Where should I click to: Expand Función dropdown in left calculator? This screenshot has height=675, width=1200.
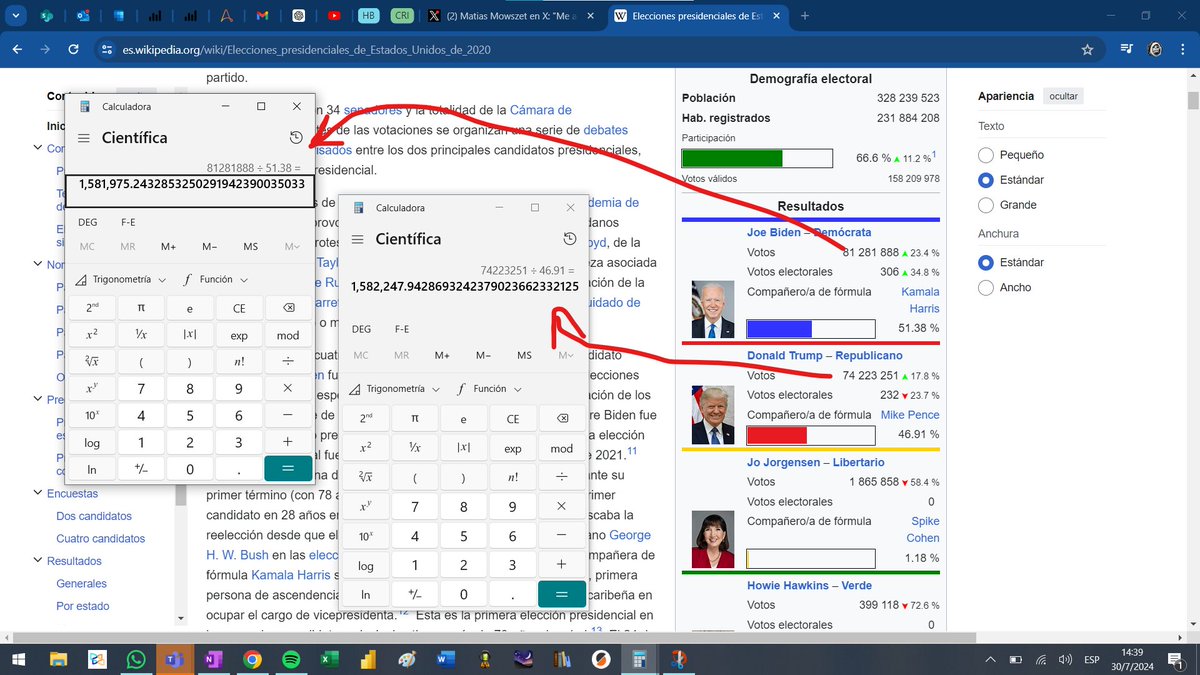(x=215, y=279)
